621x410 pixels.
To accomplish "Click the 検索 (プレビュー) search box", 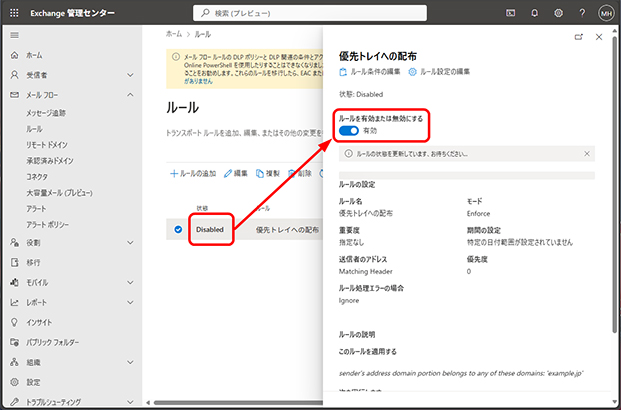I will (x=310, y=13).
